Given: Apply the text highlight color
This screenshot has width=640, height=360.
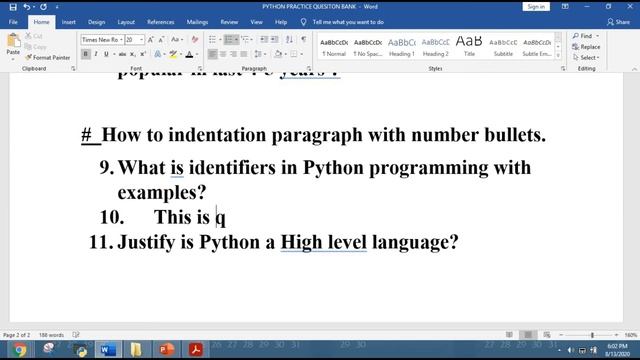Looking at the screenshot, I should pos(173,54).
